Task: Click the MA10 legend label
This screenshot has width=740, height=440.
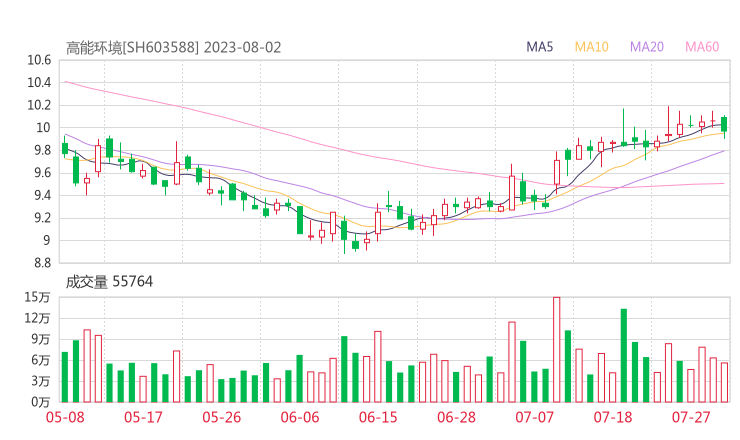Action: click(x=591, y=47)
